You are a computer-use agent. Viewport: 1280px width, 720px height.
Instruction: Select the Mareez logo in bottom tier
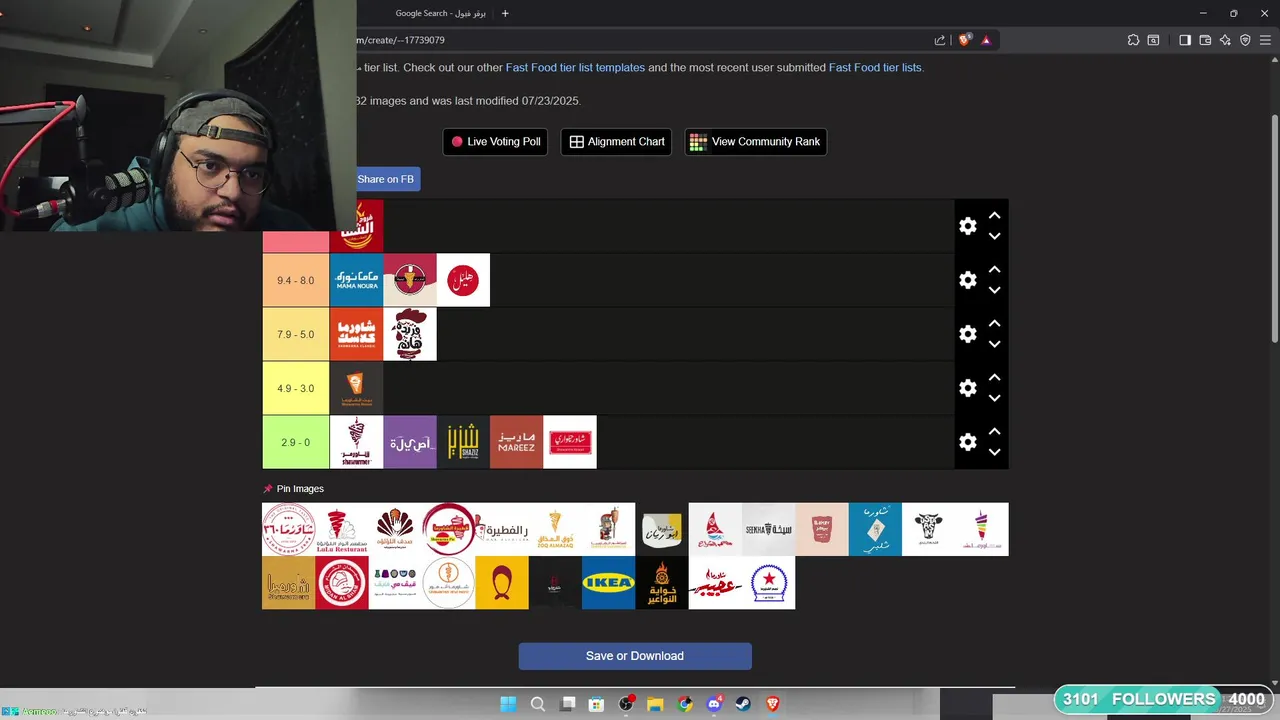coord(516,442)
